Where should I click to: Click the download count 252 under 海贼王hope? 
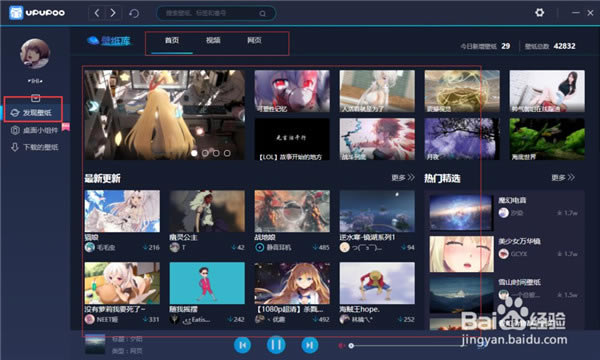point(406,319)
